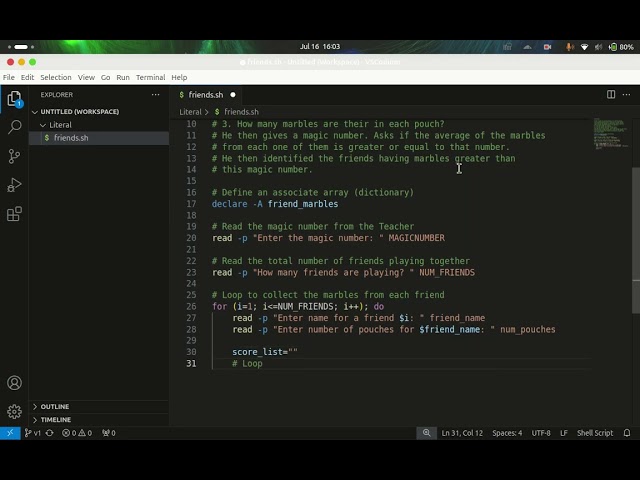Open Explorer views and more actions ellipsis

pos(156,95)
